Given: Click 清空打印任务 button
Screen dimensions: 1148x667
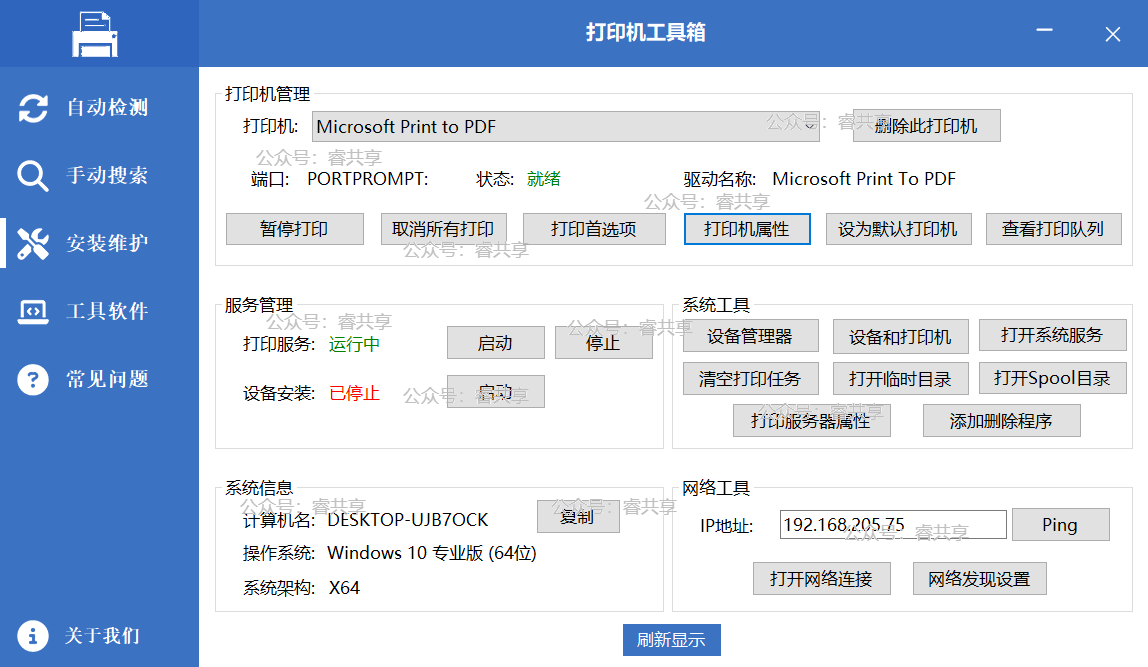Looking at the screenshot, I should [750, 379].
